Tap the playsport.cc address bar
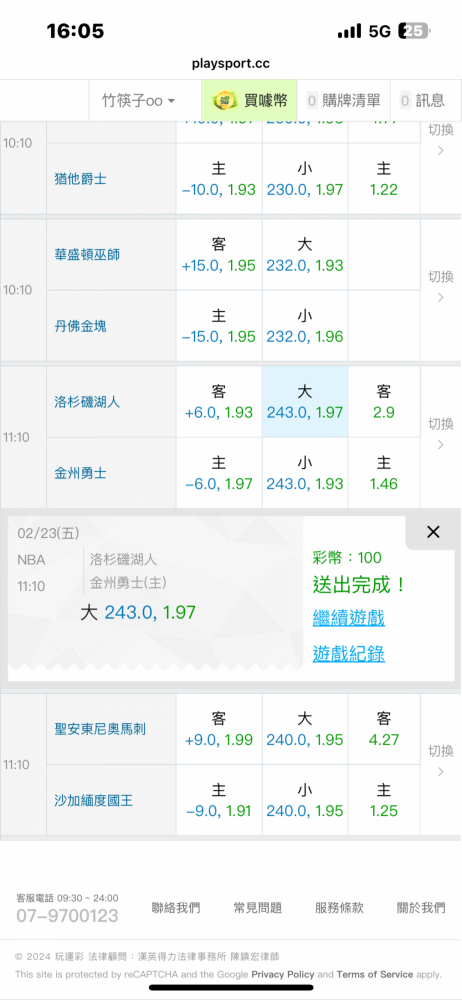This screenshot has width=462, height=1000. [x=230, y=64]
